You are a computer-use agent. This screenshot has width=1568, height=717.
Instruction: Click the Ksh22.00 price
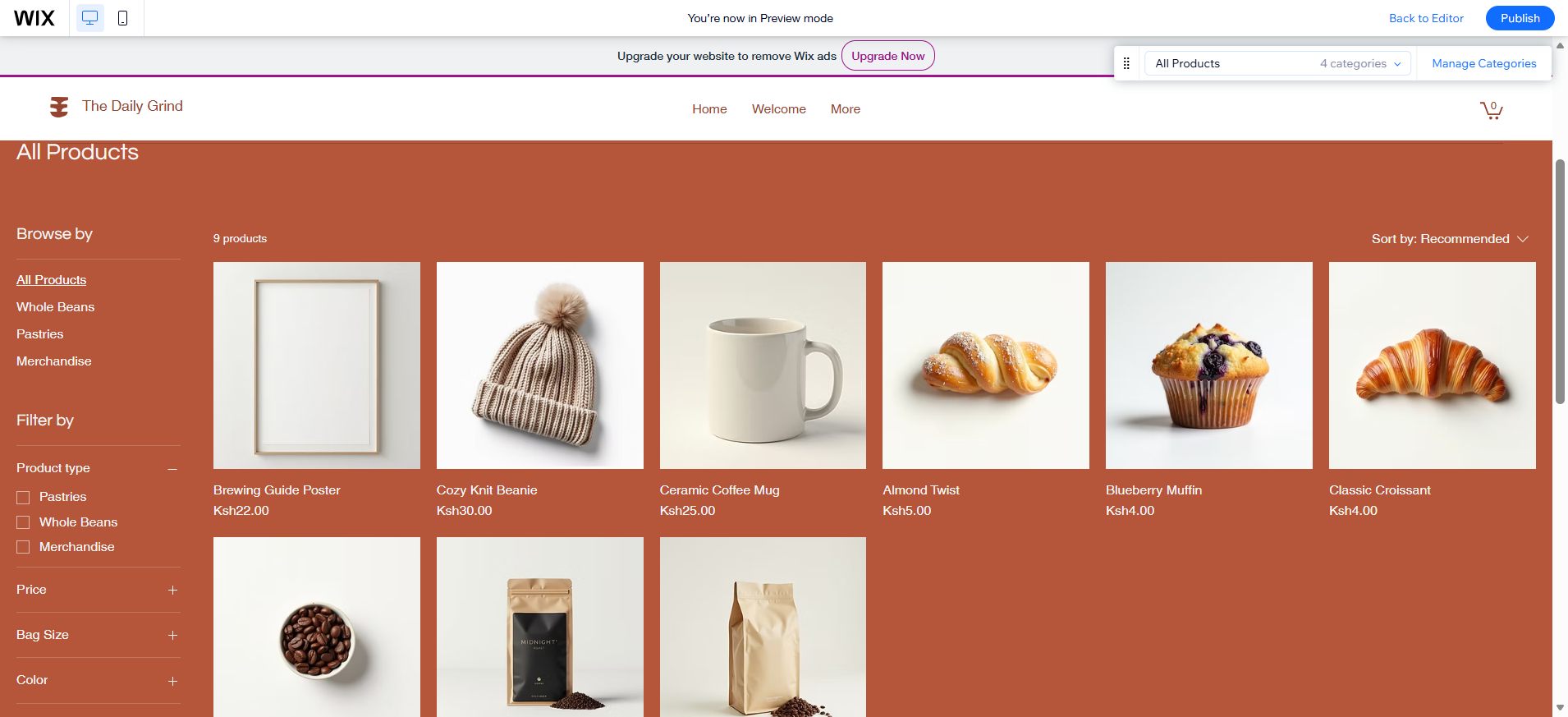pos(241,511)
